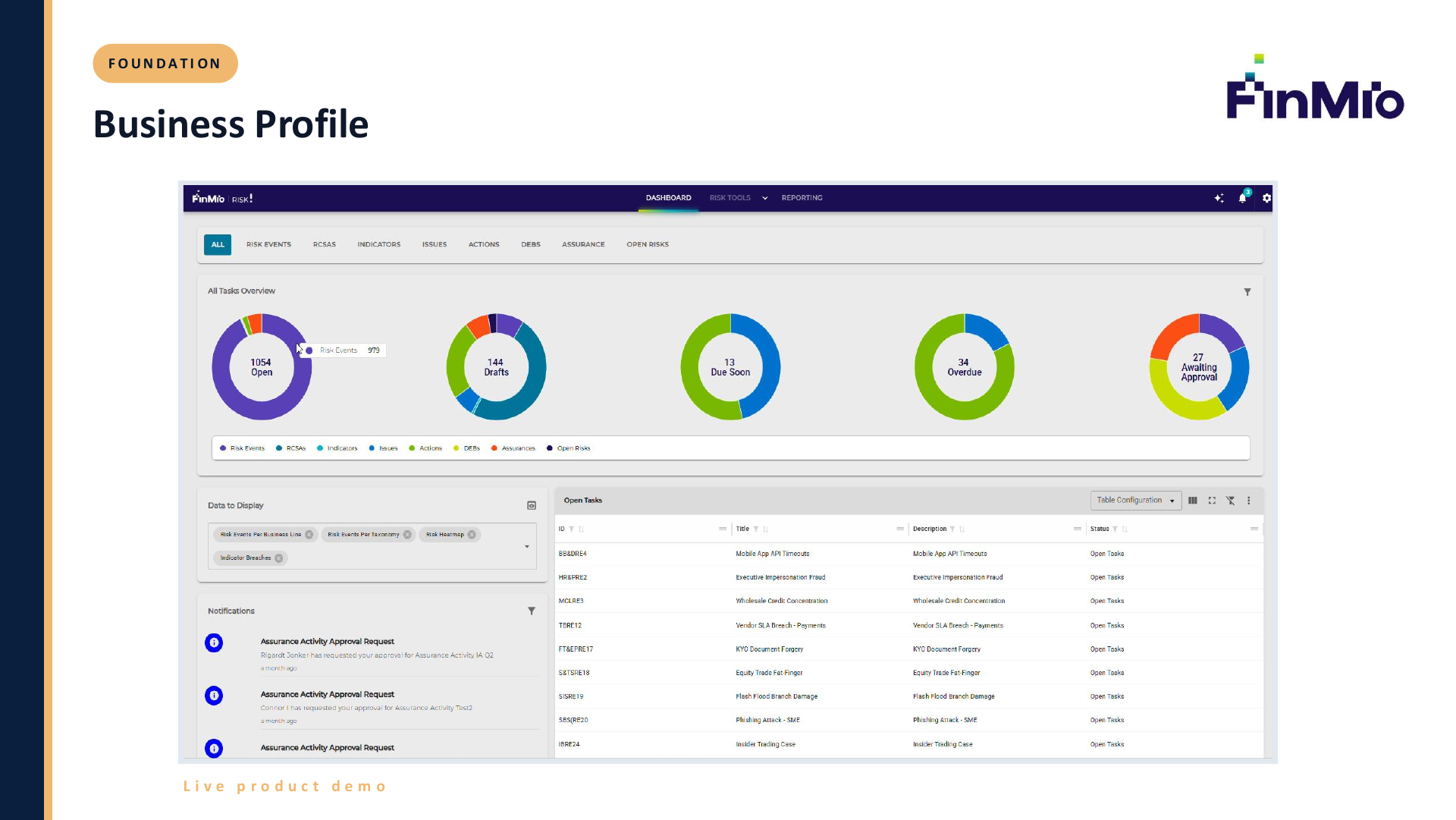
Task: Click the 34 Overdue donut chart
Action: 964,367
